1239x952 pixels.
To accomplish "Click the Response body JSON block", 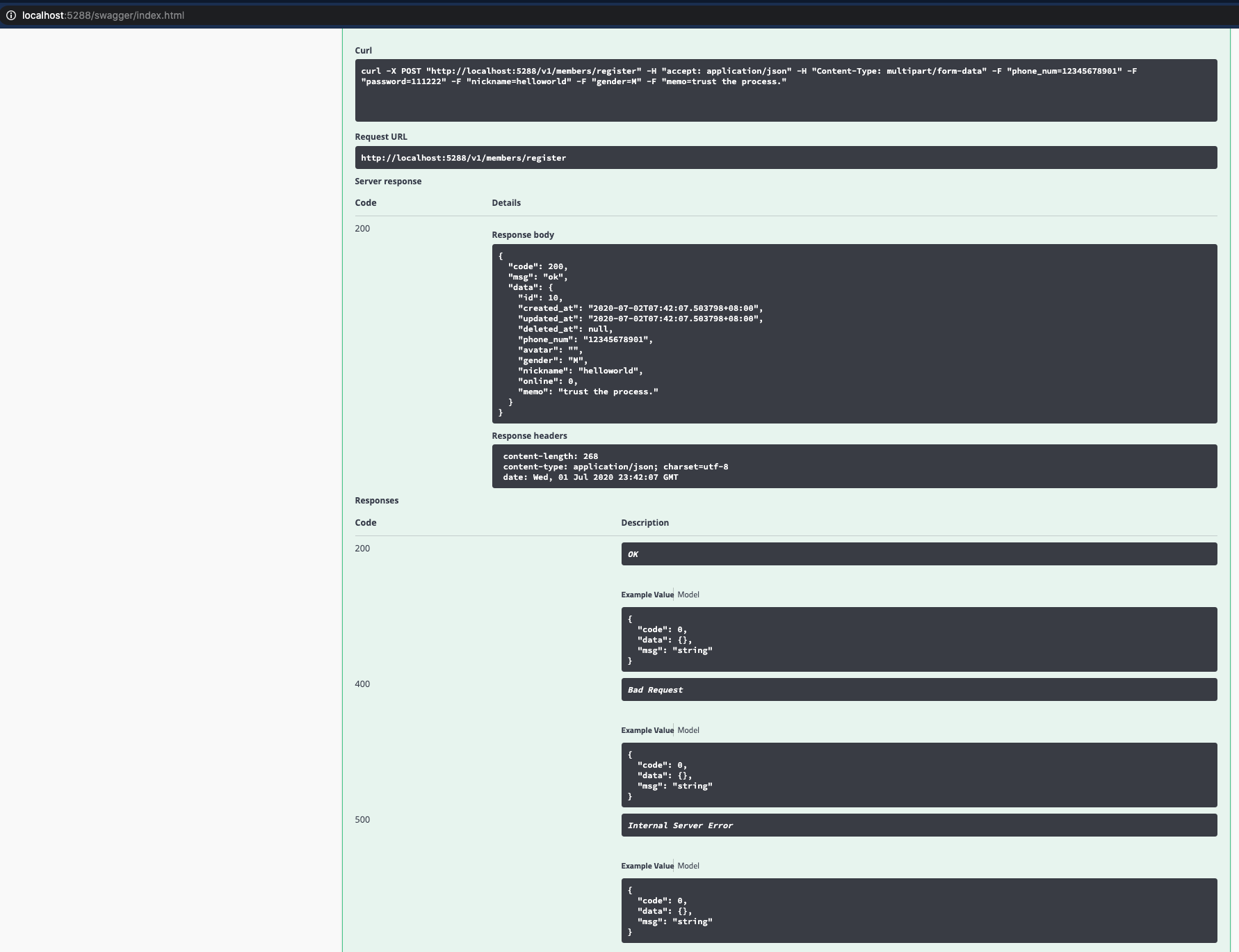I will click(x=855, y=334).
